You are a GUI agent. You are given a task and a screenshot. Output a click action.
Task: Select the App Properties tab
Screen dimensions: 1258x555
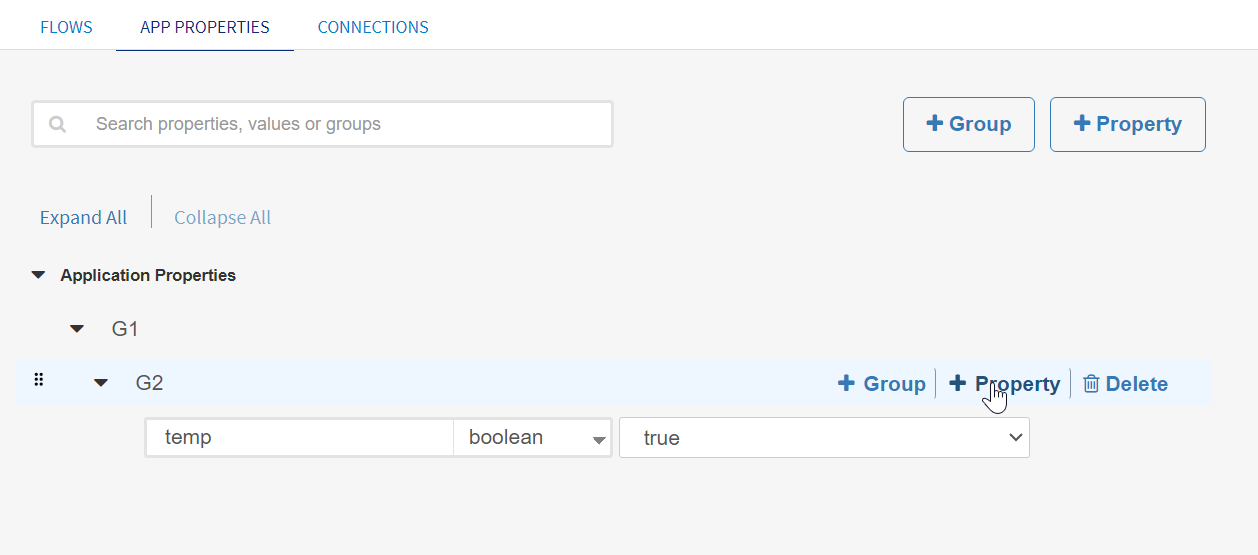[205, 27]
